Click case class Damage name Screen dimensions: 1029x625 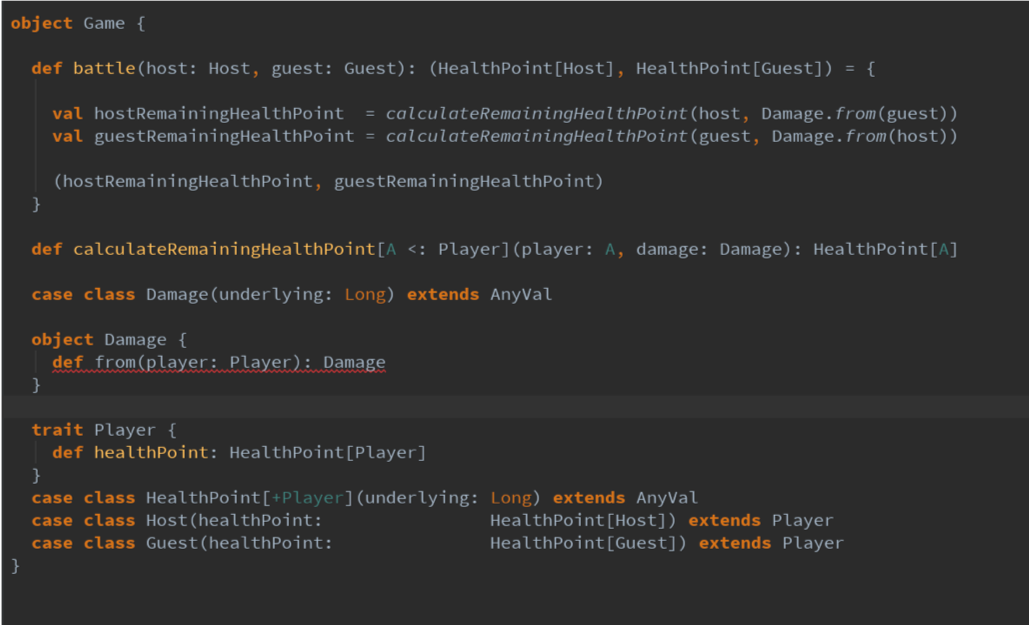177,295
